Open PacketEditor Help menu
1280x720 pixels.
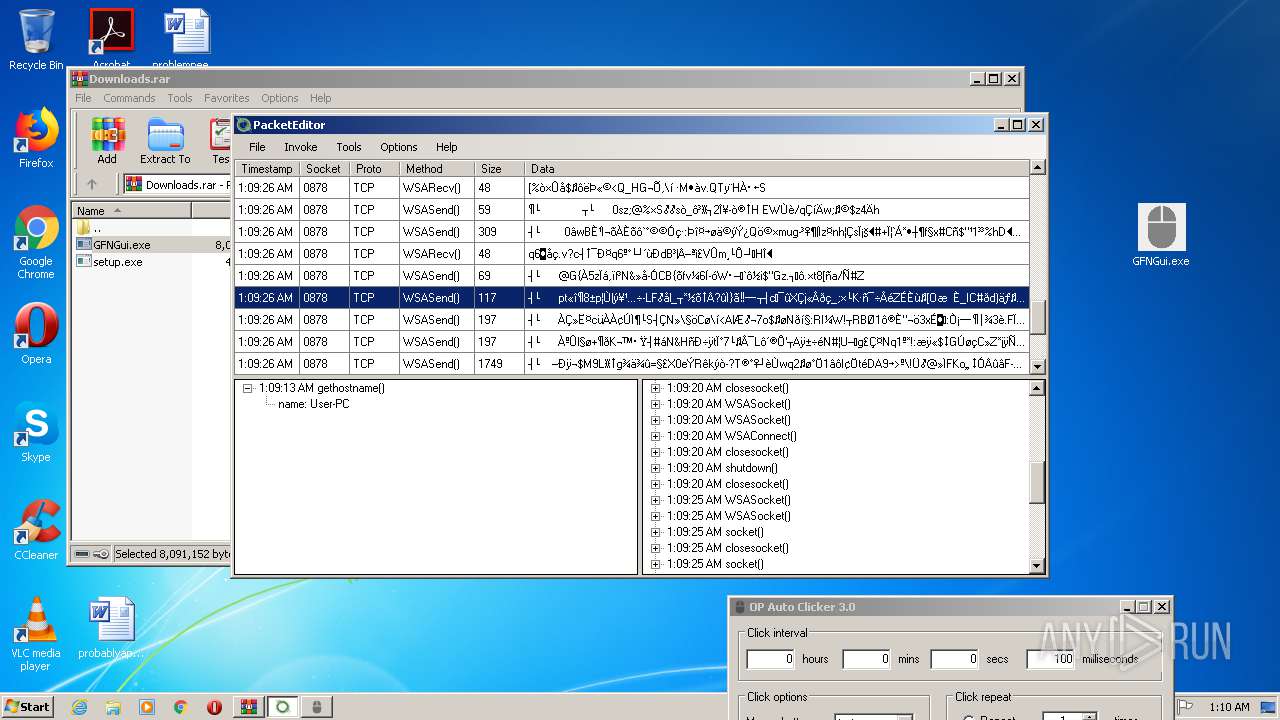[x=446, y=147]
